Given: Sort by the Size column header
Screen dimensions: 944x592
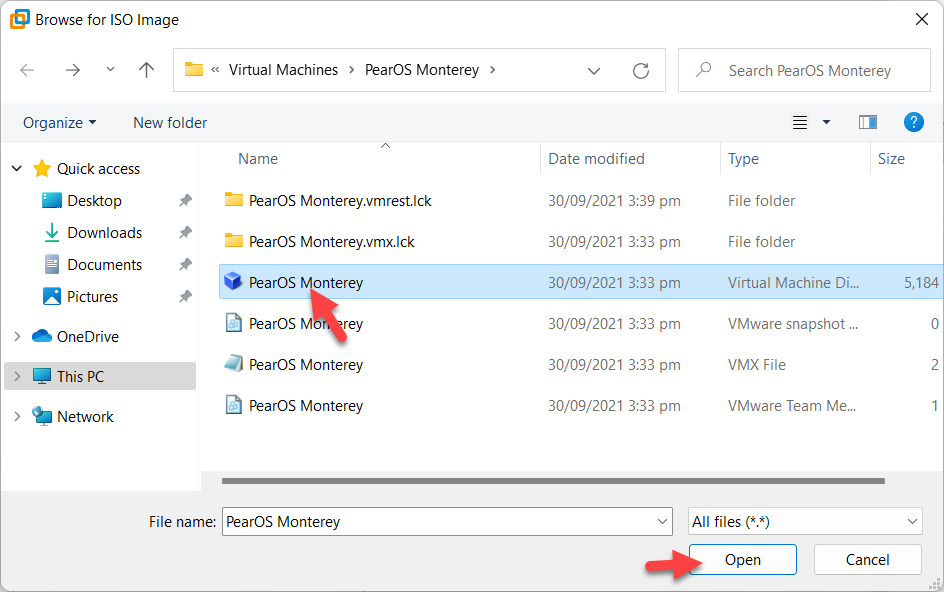Looking at the screenshot, I should click(892, 158).
